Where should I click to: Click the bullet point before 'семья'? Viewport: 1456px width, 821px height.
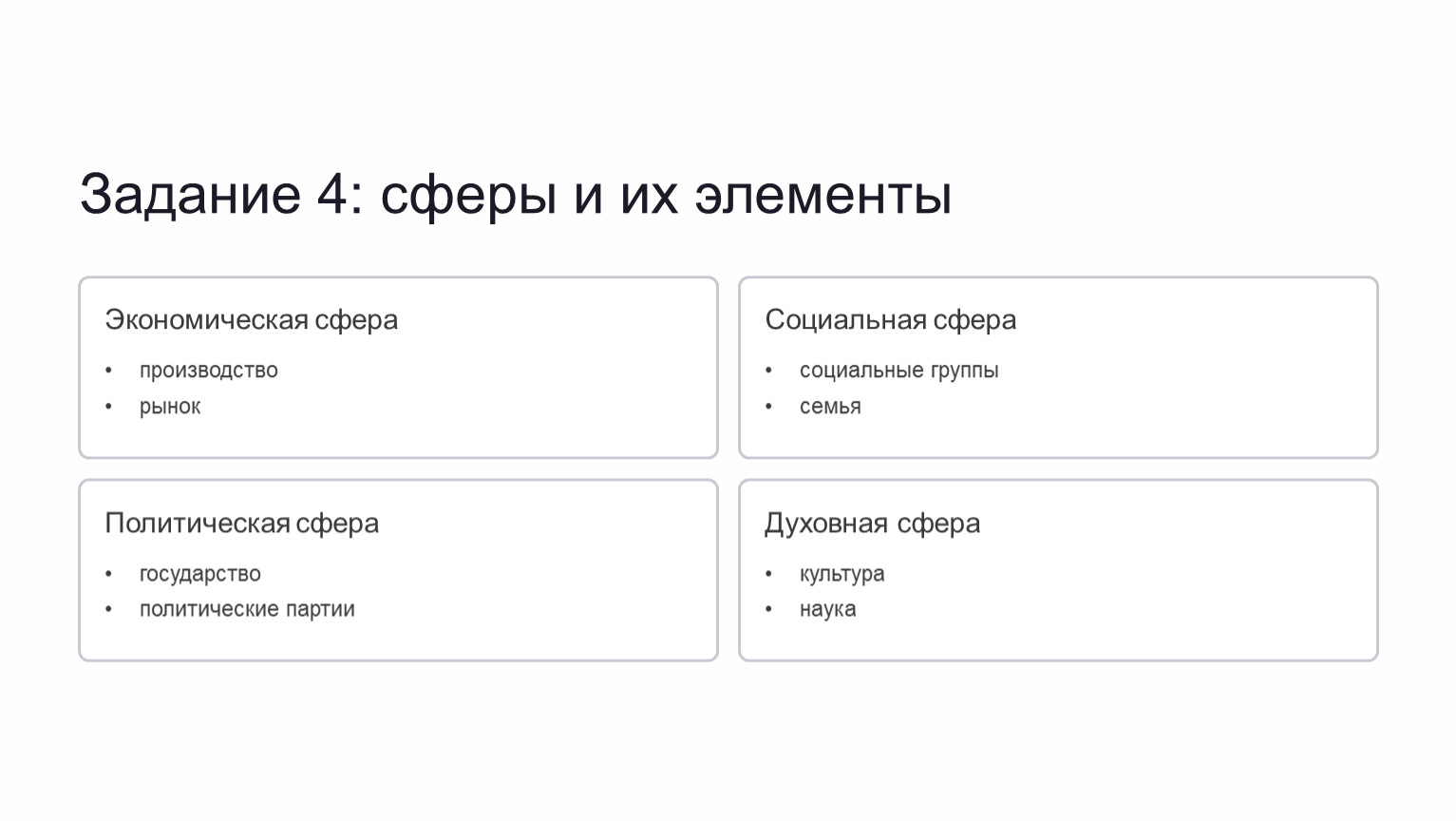coord(769,407)
